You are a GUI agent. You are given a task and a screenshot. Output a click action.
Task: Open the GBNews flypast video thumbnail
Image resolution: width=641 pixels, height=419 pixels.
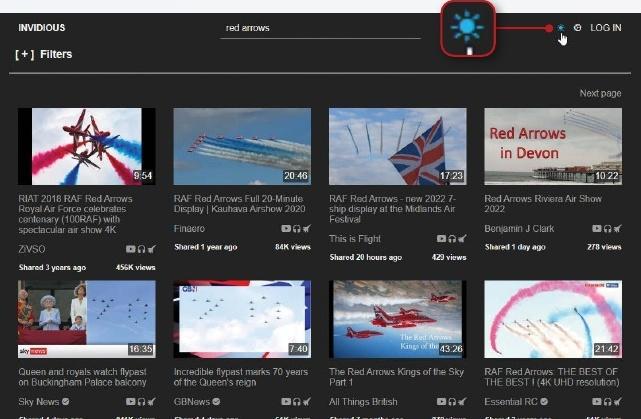pos(242,319)
